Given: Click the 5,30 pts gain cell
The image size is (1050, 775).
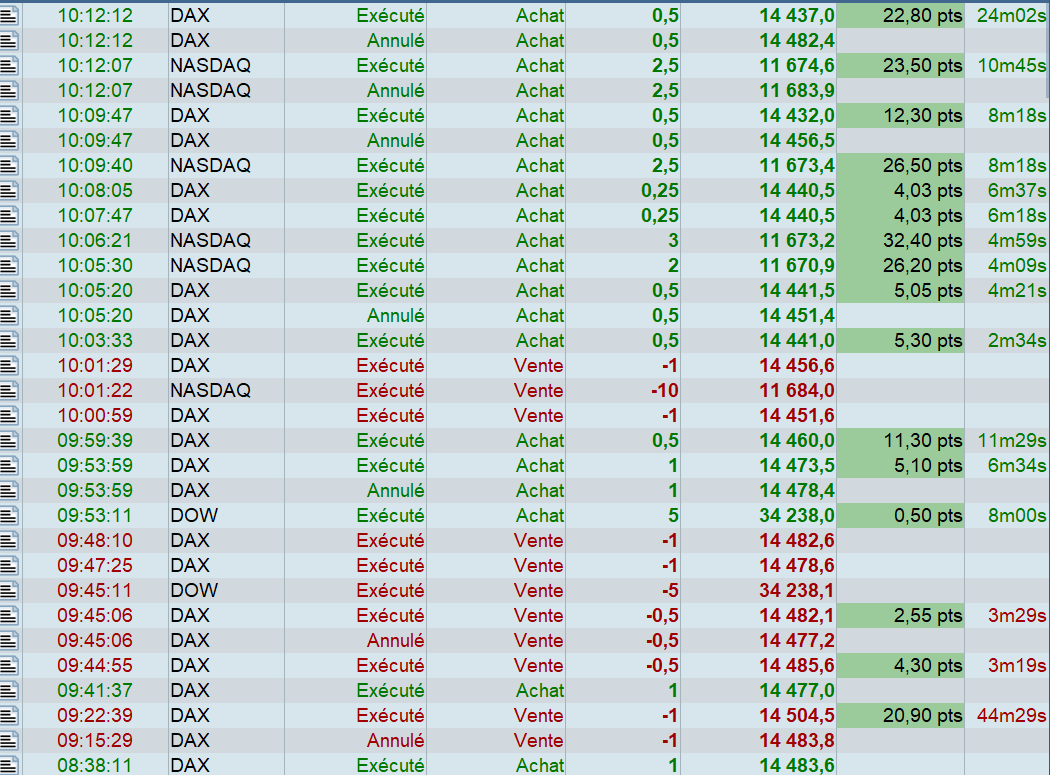Looking at the screenshot, I should tap(901, 341).
